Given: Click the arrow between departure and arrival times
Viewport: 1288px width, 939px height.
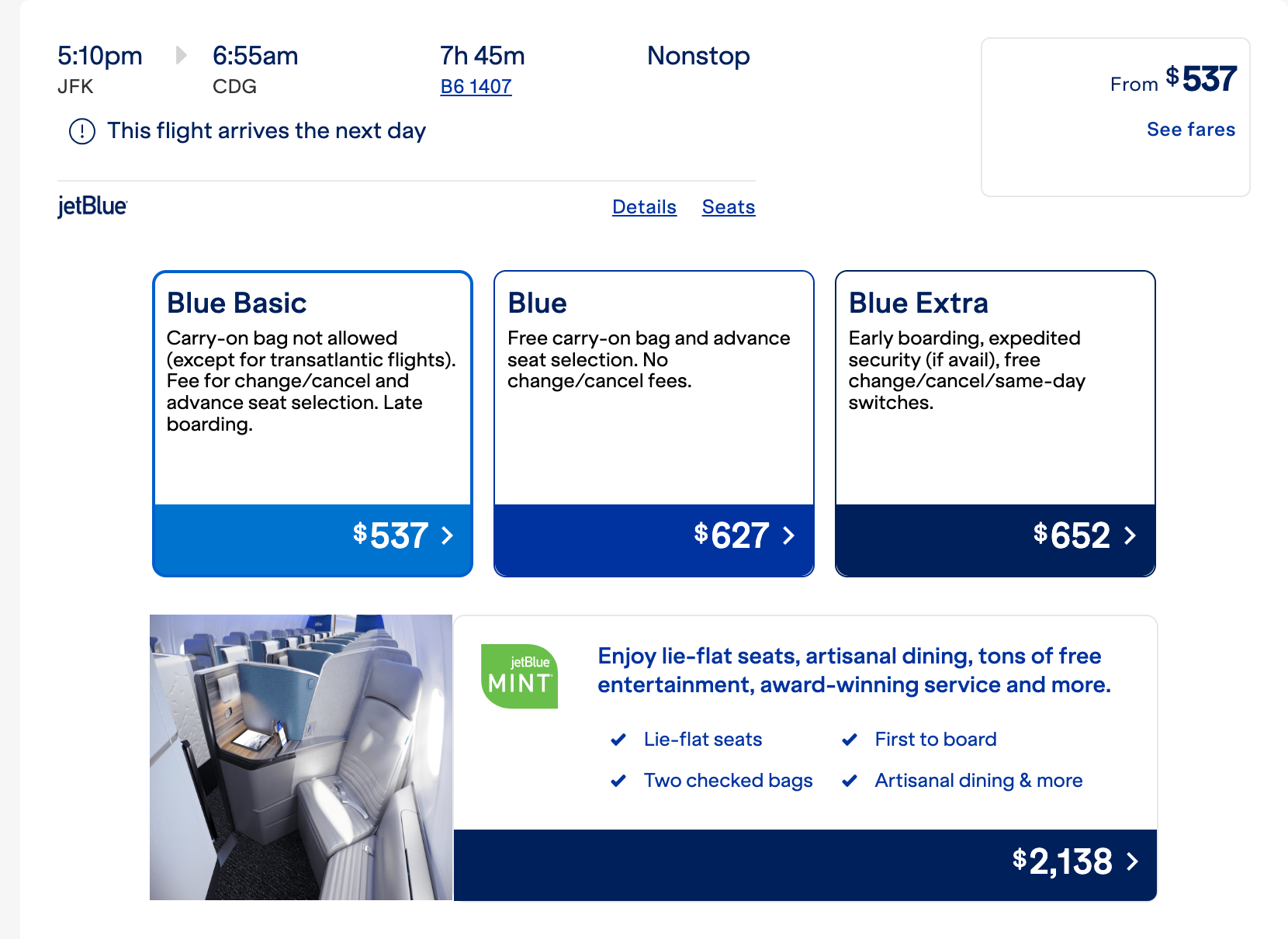Looking at the screenshot, I should (x=181, y=55).
